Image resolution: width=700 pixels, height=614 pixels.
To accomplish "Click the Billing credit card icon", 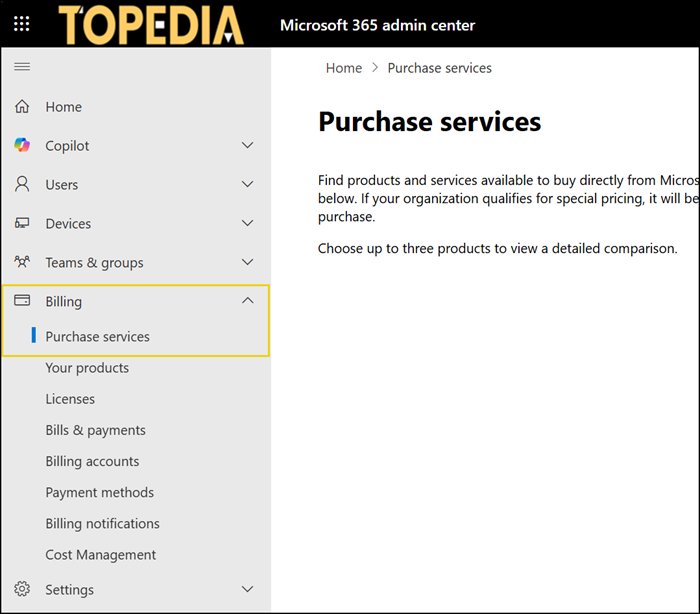I will click(22, 301).
